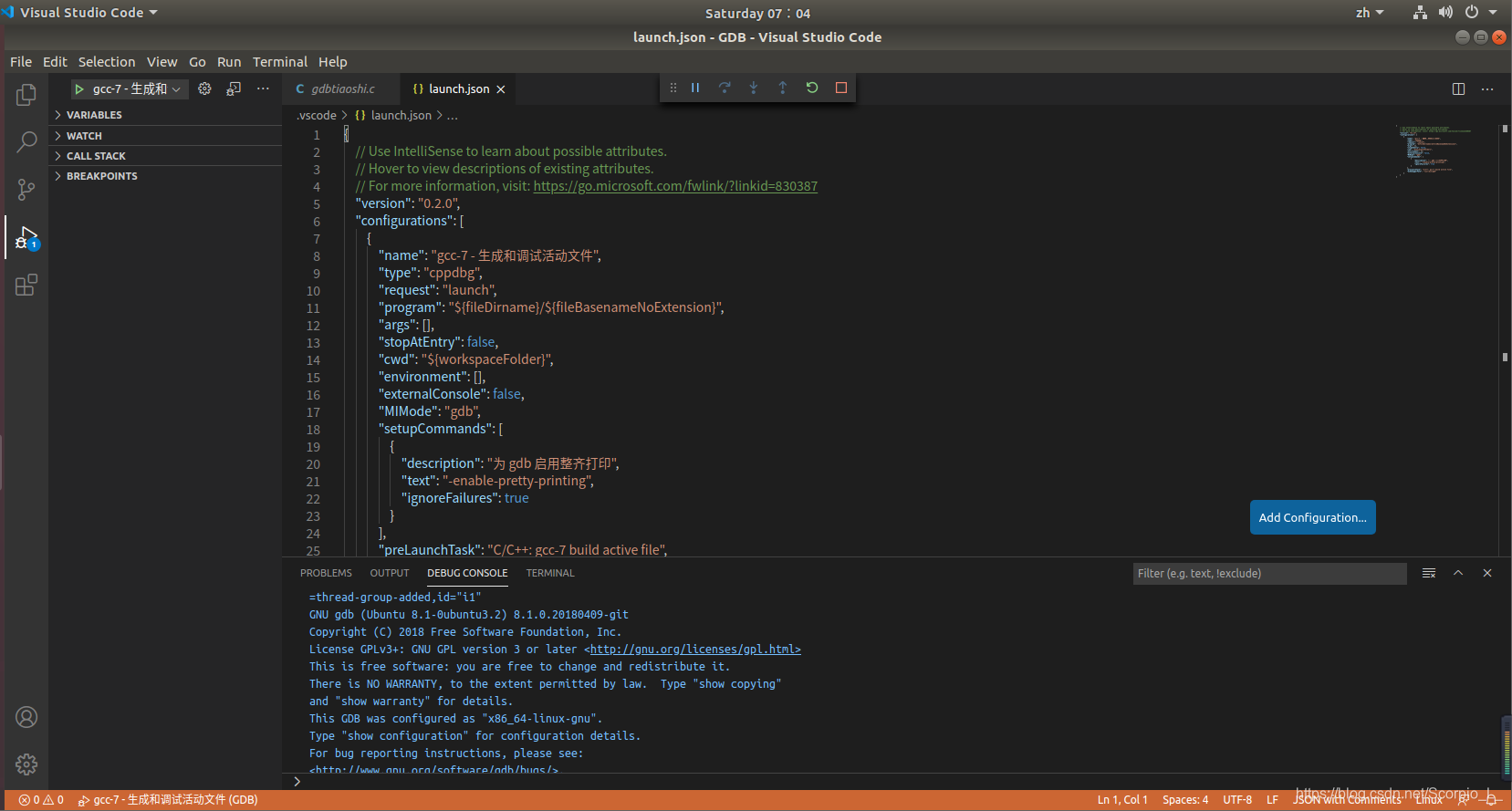The height and width of the screenshot is (811, 1512).
Task: Select the DEBUG CONSOLE tab
Action: point(467,573)
